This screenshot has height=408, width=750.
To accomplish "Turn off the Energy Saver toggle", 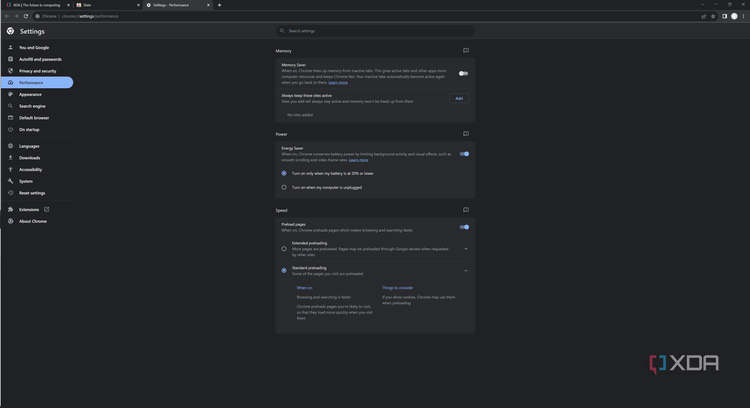I will (464, 154).
